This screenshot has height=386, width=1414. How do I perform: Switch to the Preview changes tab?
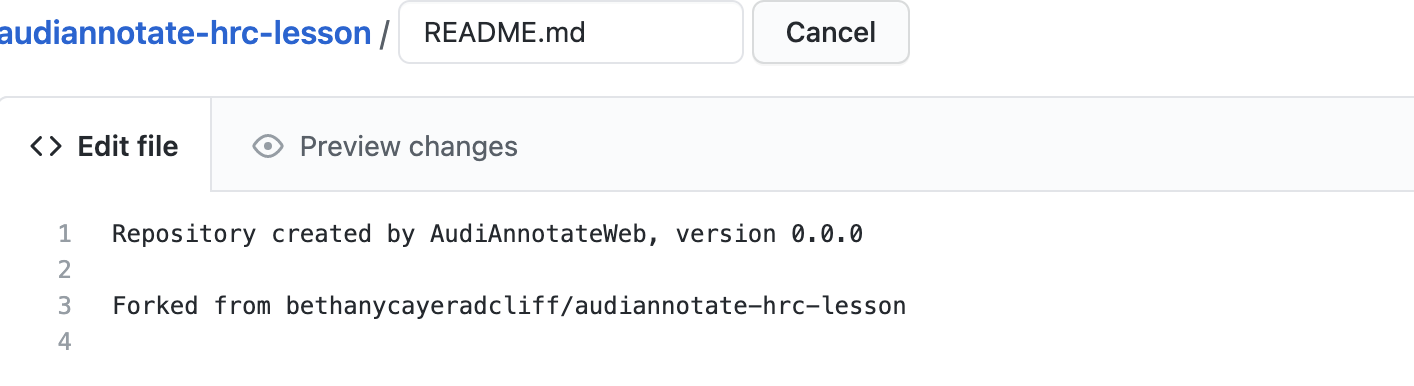click(385, 147)
